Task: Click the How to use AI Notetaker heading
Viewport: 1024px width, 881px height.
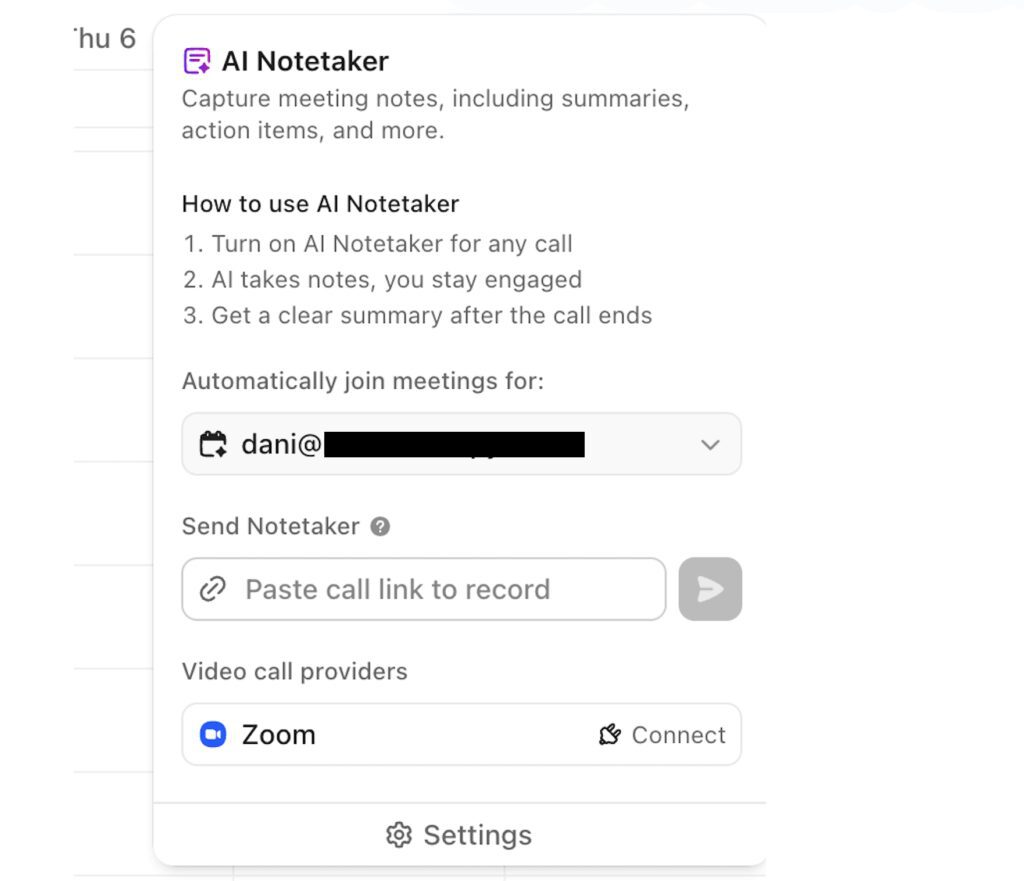Action: pos(320,204)
